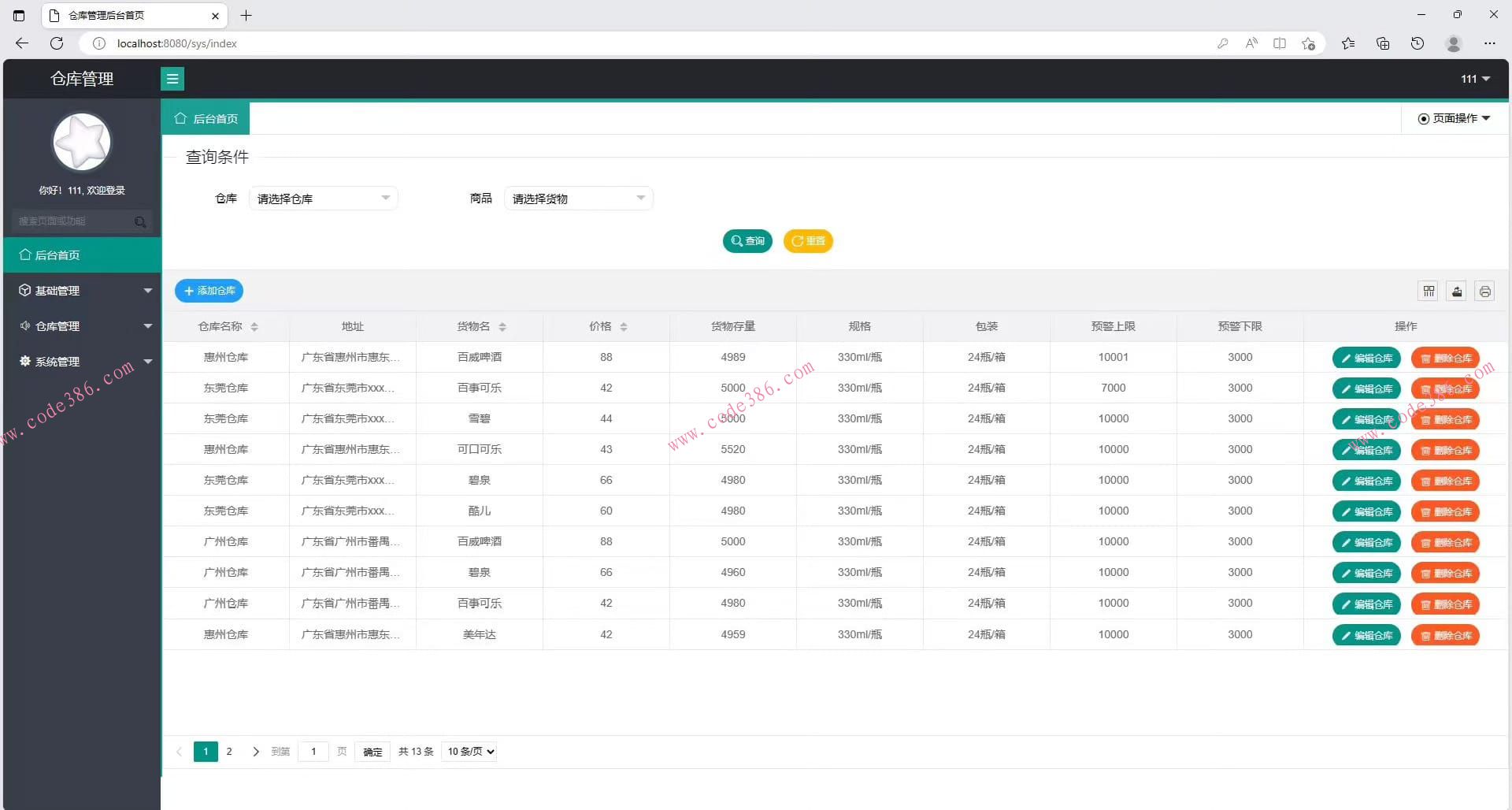Delete the first 惠州仓库 百威啤酒 row
The height and width of the screenshot is (810, 1512).
[x=1445, y=359]
